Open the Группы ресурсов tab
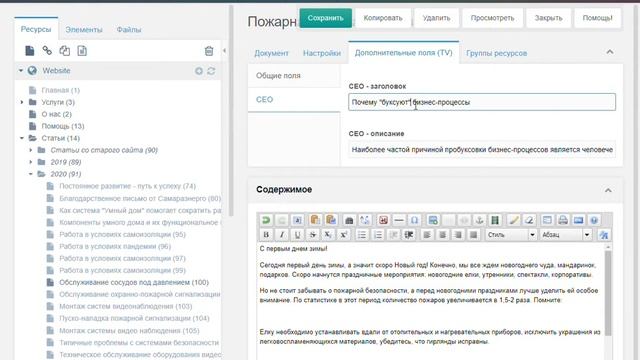The image size is (640, 360). click(497, 53)
